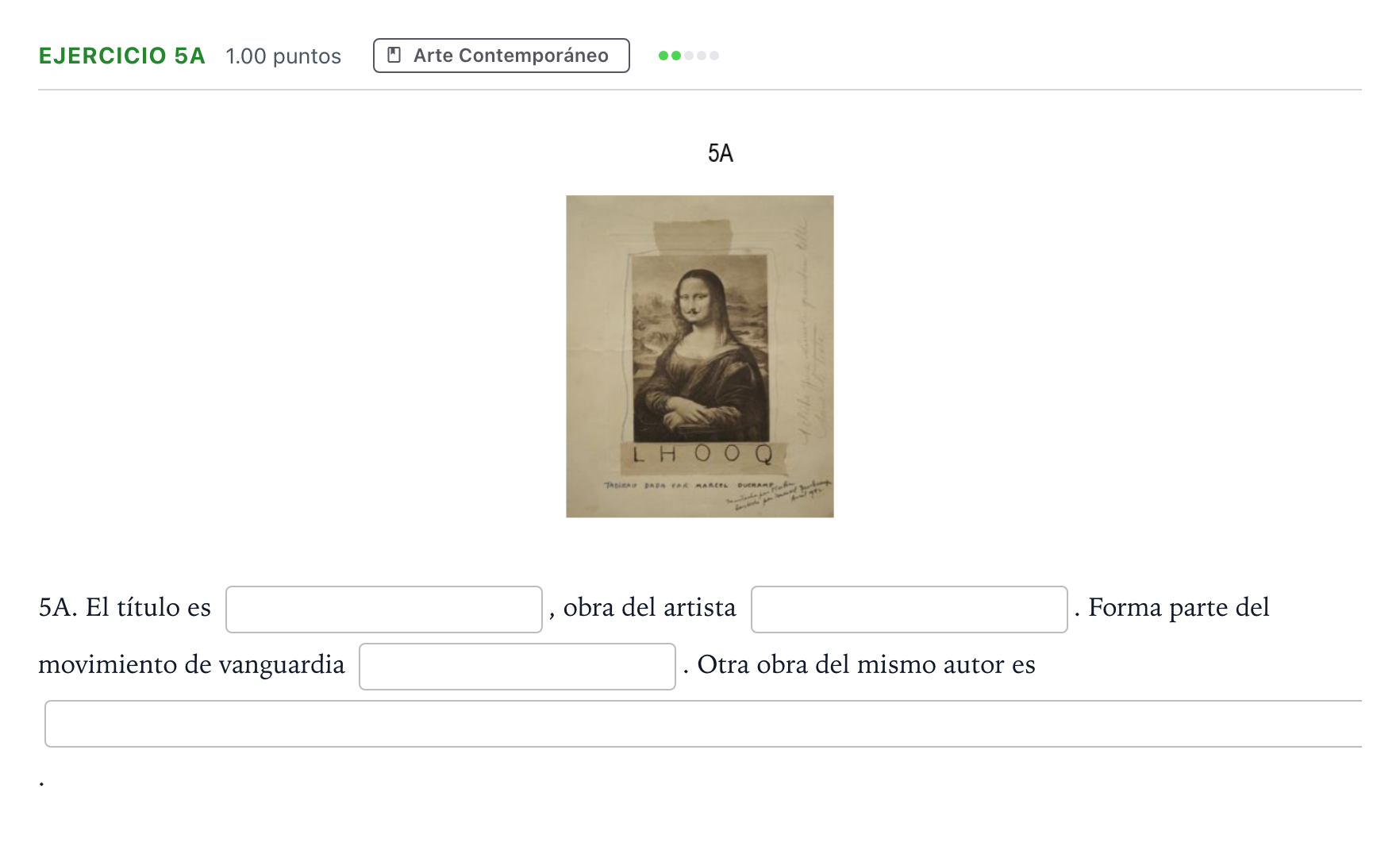
Task: Click the green difficulty dots indicator
Action: coord(688,56)
